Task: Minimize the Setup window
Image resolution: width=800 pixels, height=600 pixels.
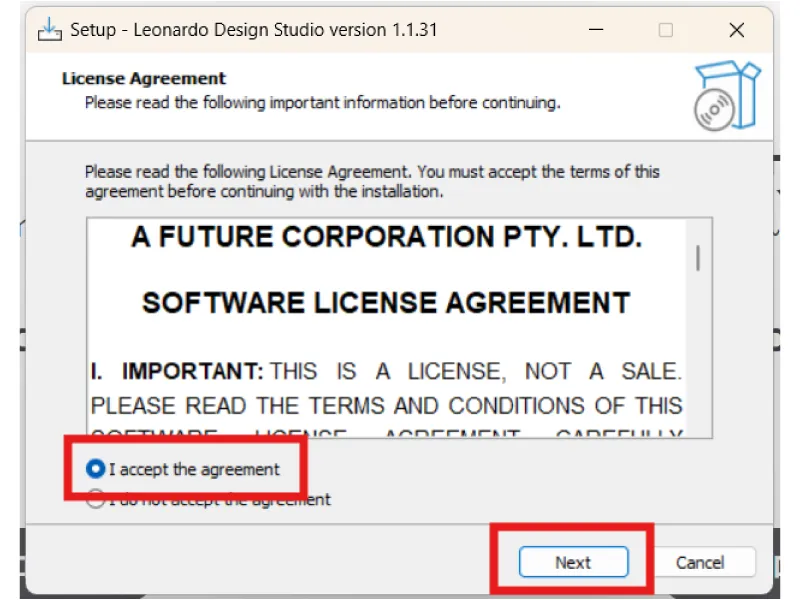Action: click(594, 30)
